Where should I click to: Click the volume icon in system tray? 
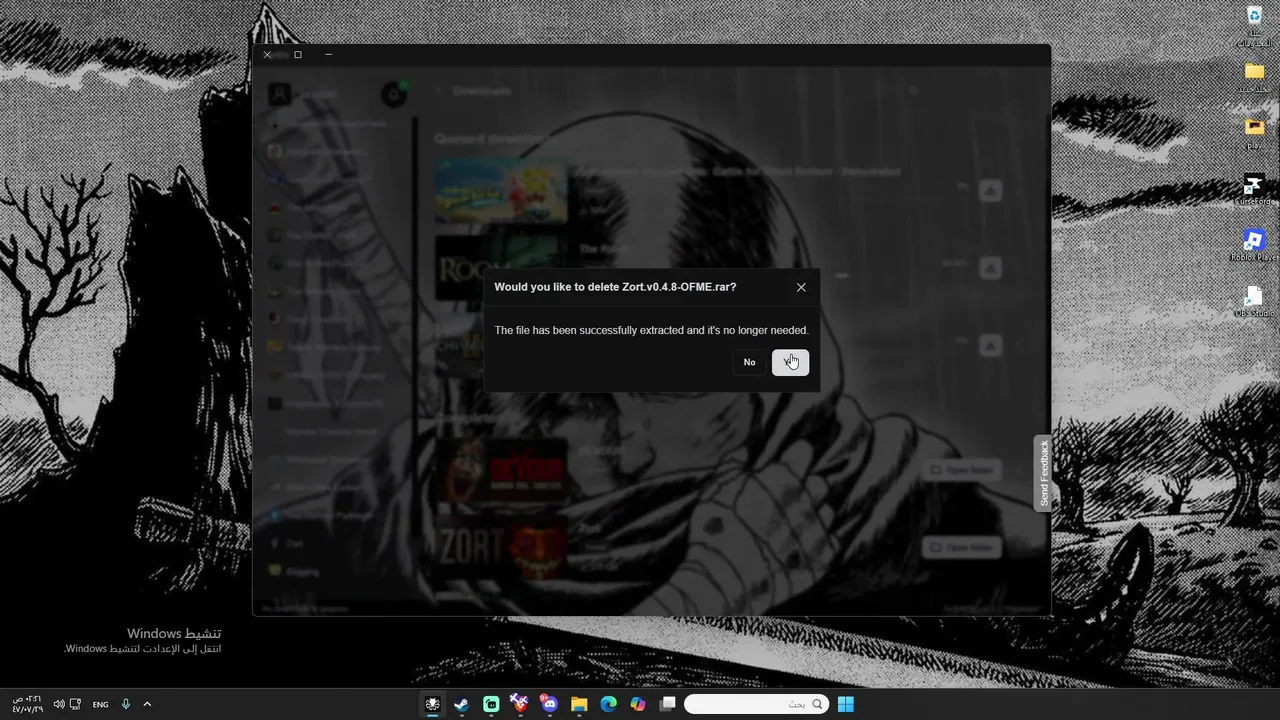(59, 704)
